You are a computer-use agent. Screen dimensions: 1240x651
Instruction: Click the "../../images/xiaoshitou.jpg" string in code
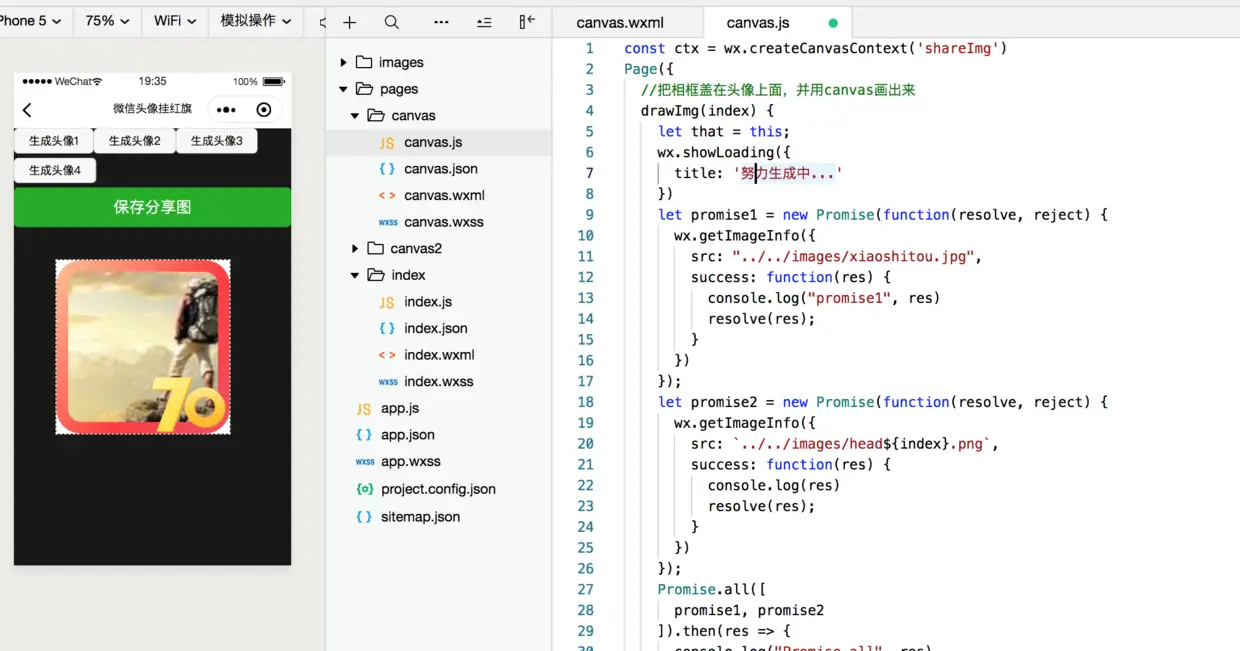(x=853, y=256)
